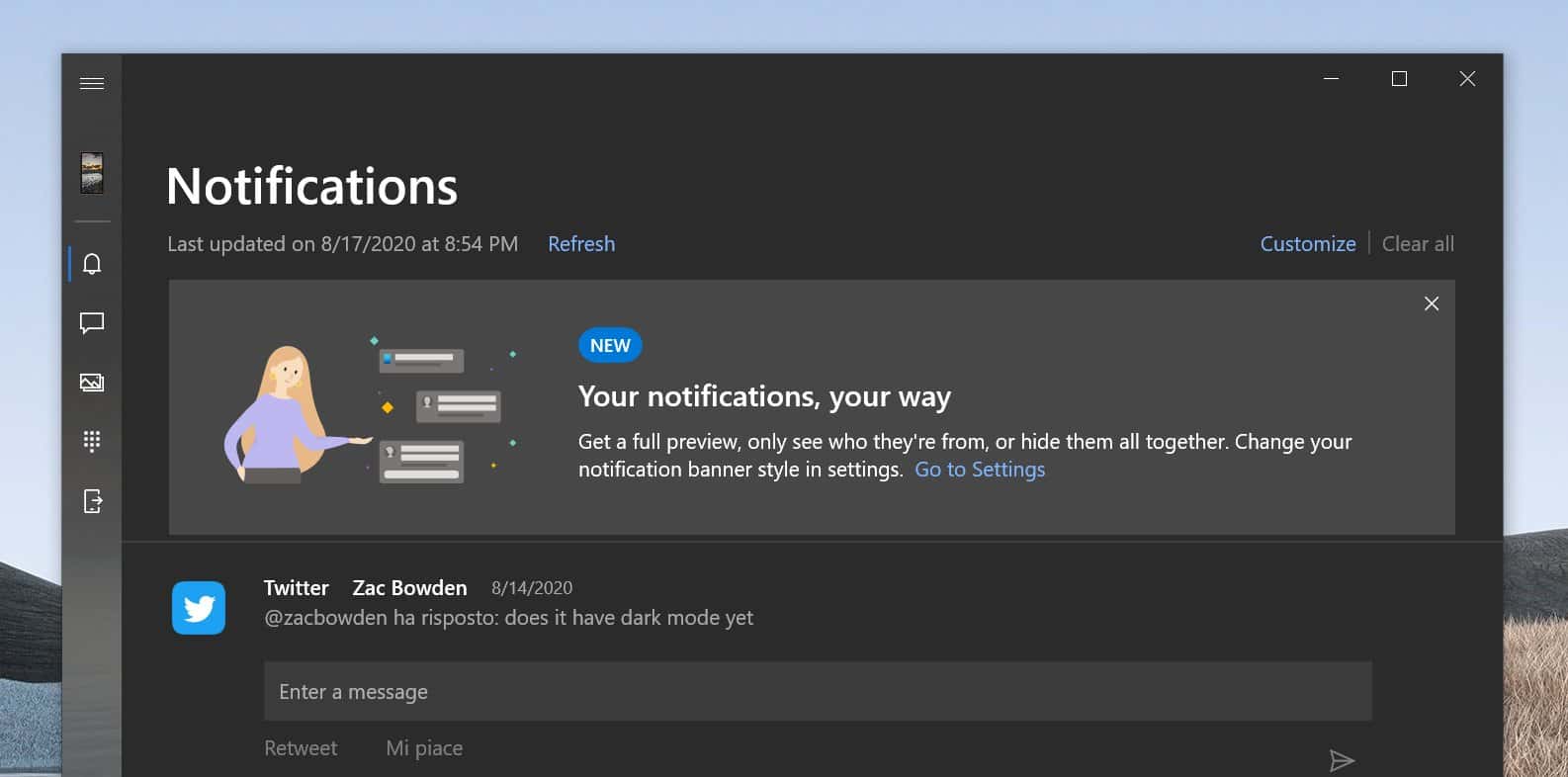Choose the Mi piace action
The image size is (1568, 777).
point(424,748)
